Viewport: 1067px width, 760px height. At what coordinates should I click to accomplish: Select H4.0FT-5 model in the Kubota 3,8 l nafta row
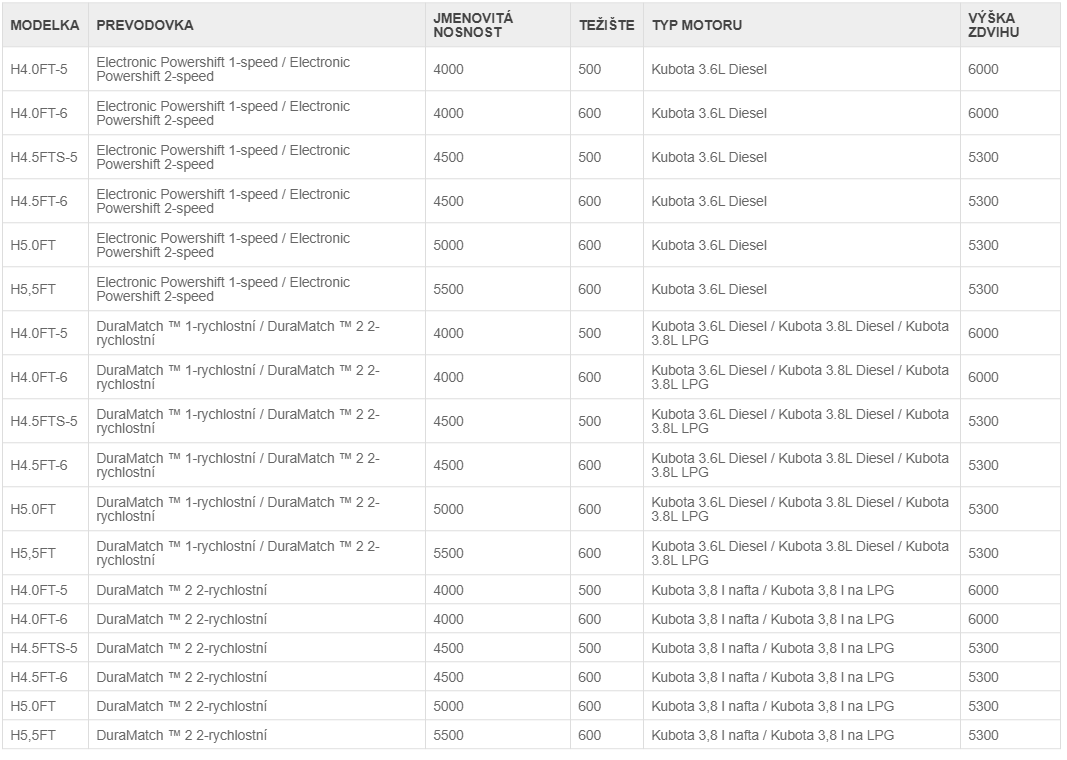pos(39,591)
